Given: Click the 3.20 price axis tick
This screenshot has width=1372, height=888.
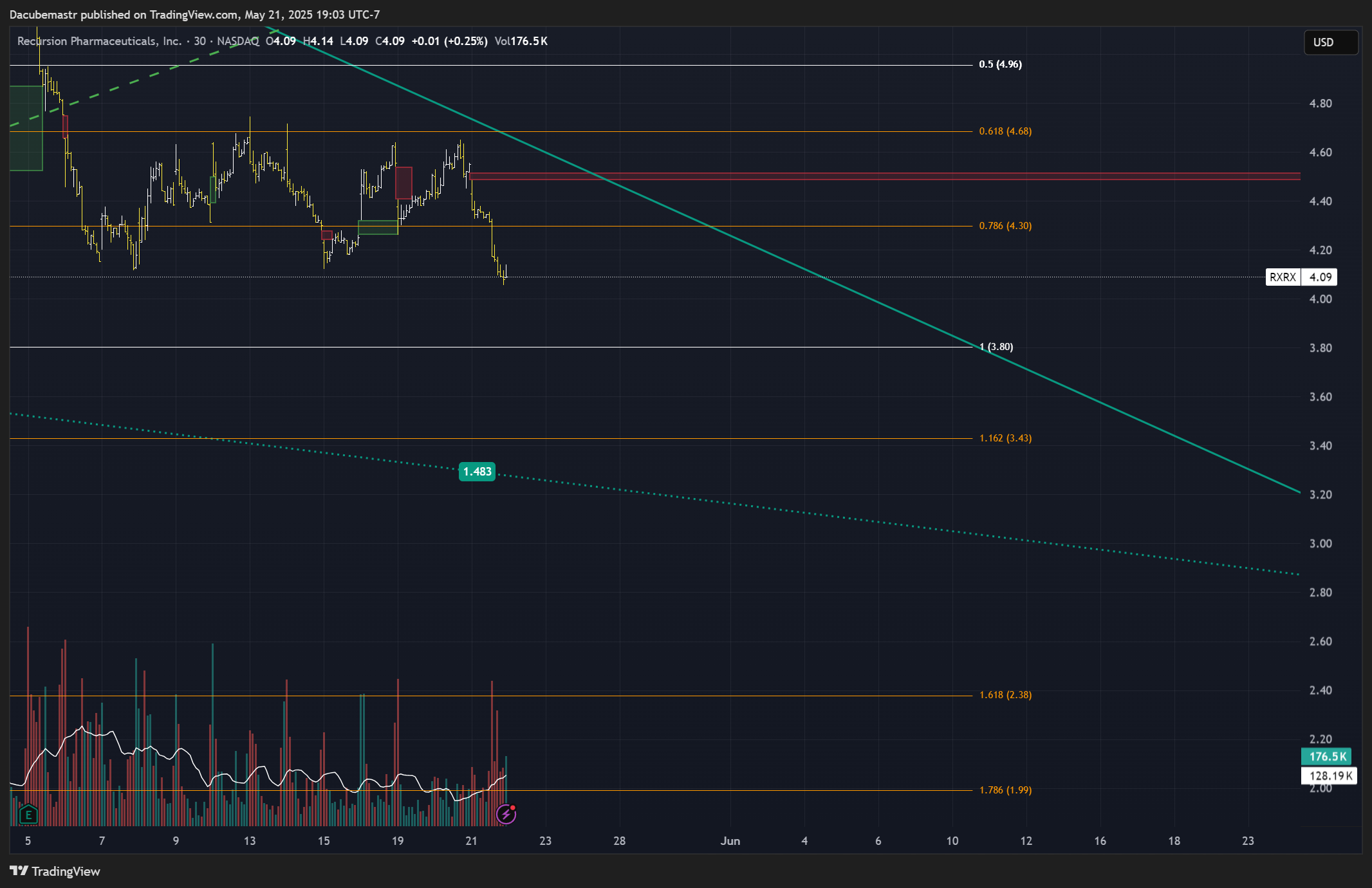Looking at the screenshot, I should [1321, 495].
